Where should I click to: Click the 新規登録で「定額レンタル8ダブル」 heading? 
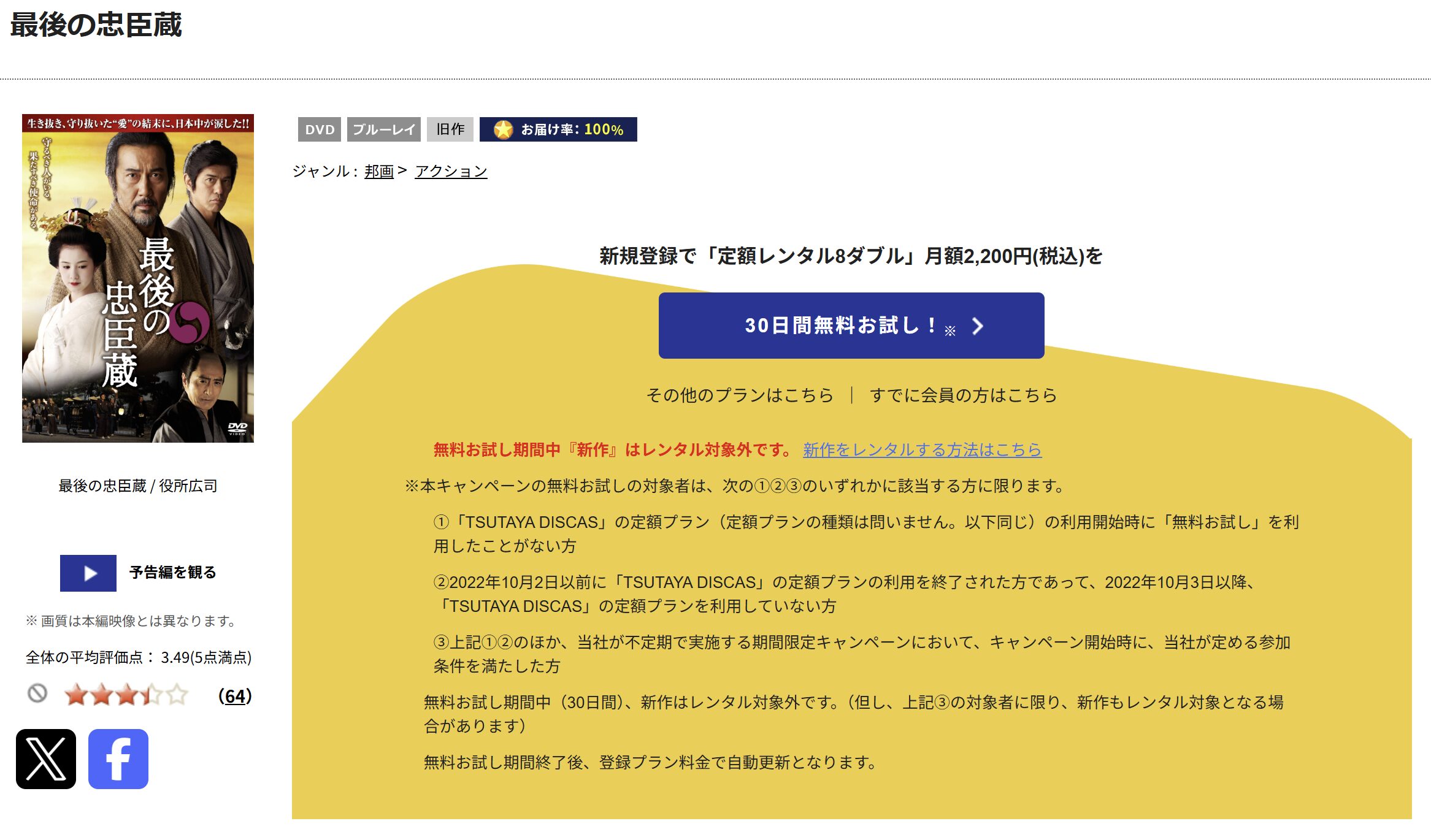851,256
